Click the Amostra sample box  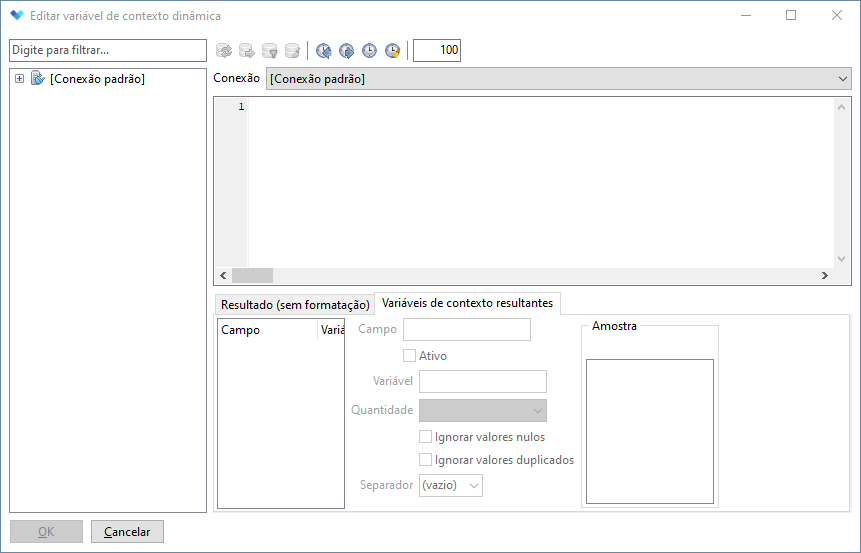[x=650, y=432]
